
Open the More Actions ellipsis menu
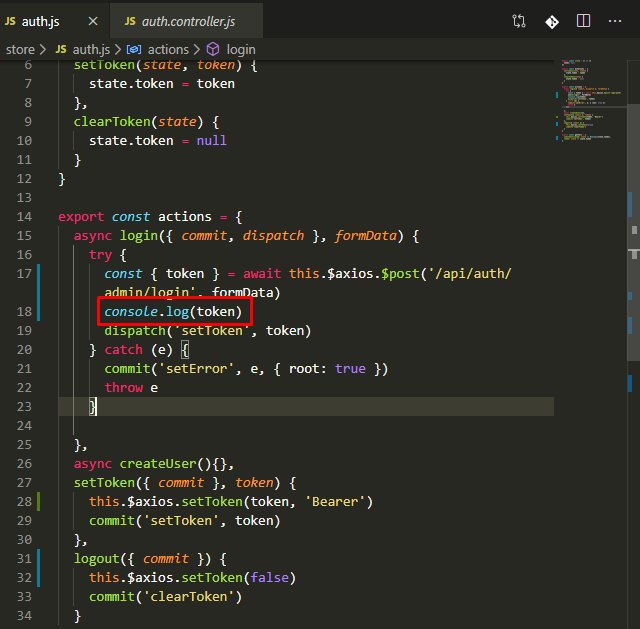point(615,21)
